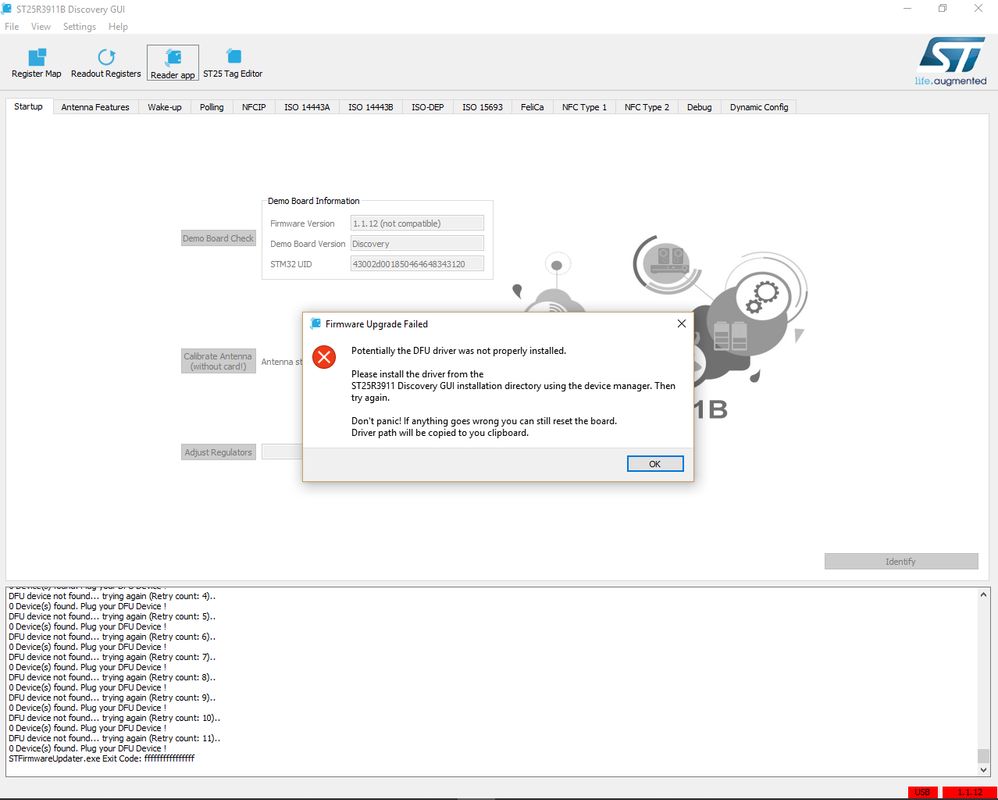
Task: Click the STFirmwareUpdater.exe Exit Code log line
Action: (102, 759)
